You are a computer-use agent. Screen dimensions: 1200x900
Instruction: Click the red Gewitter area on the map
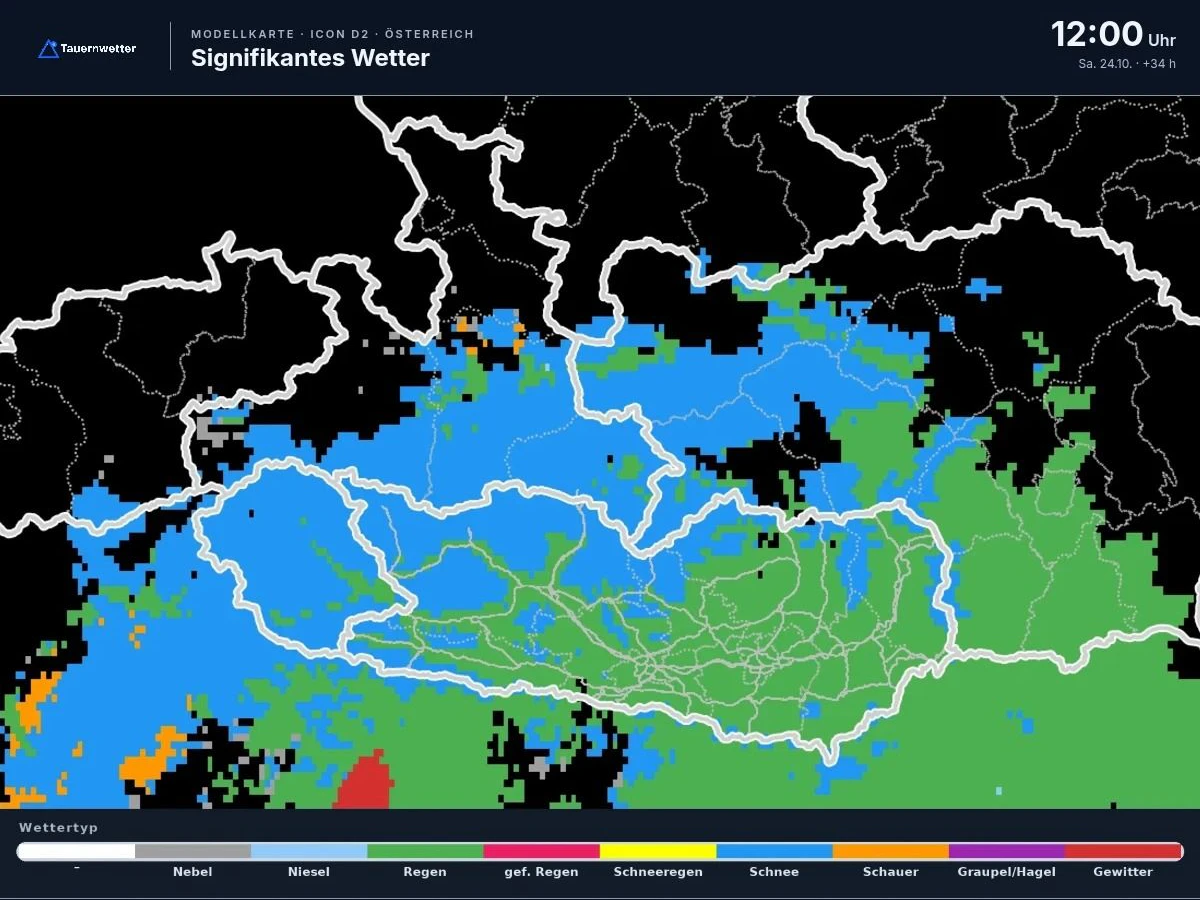[x=366, y=783]
